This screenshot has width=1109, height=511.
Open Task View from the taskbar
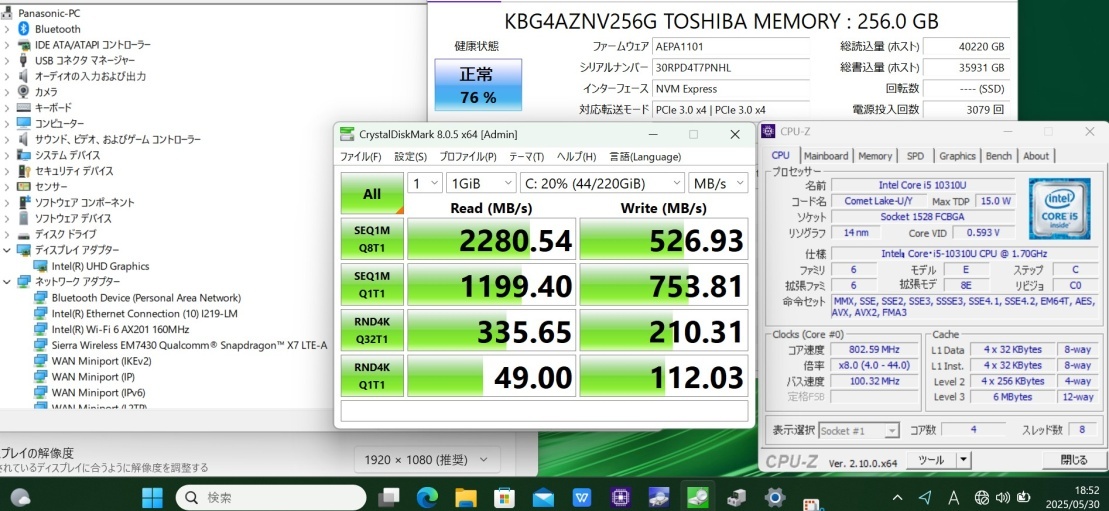tap(388, 497)
